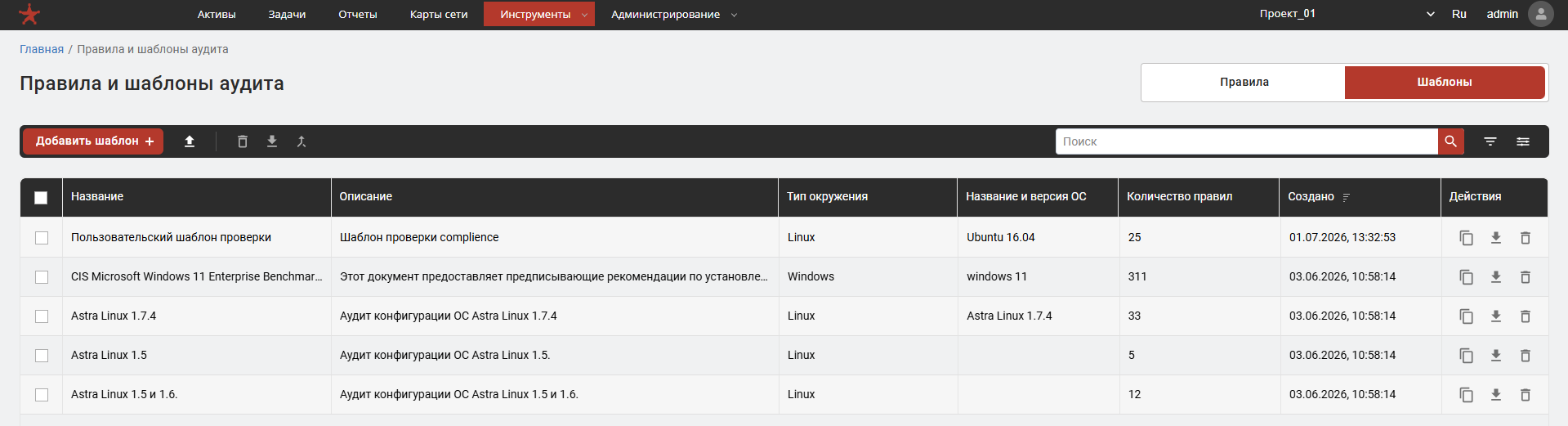Delete the Astra Linux 1.5 и 1.6 template

point(1526,395)
